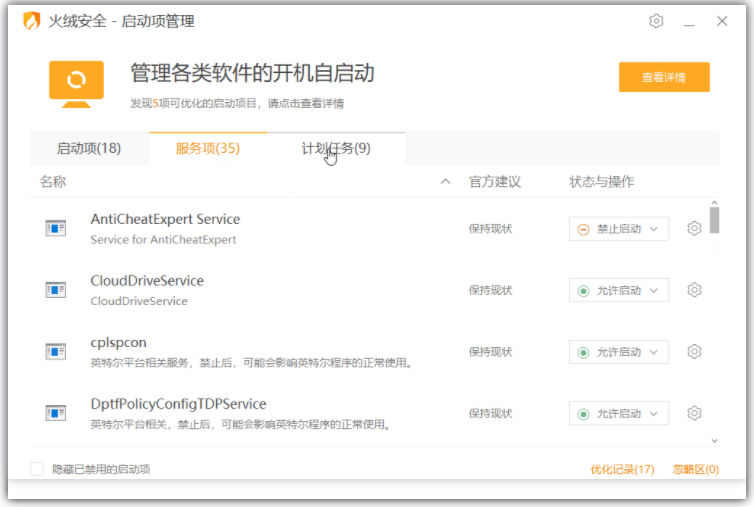
Task: Click scrollbar up arrow
Action: click(x=715, y=203)
